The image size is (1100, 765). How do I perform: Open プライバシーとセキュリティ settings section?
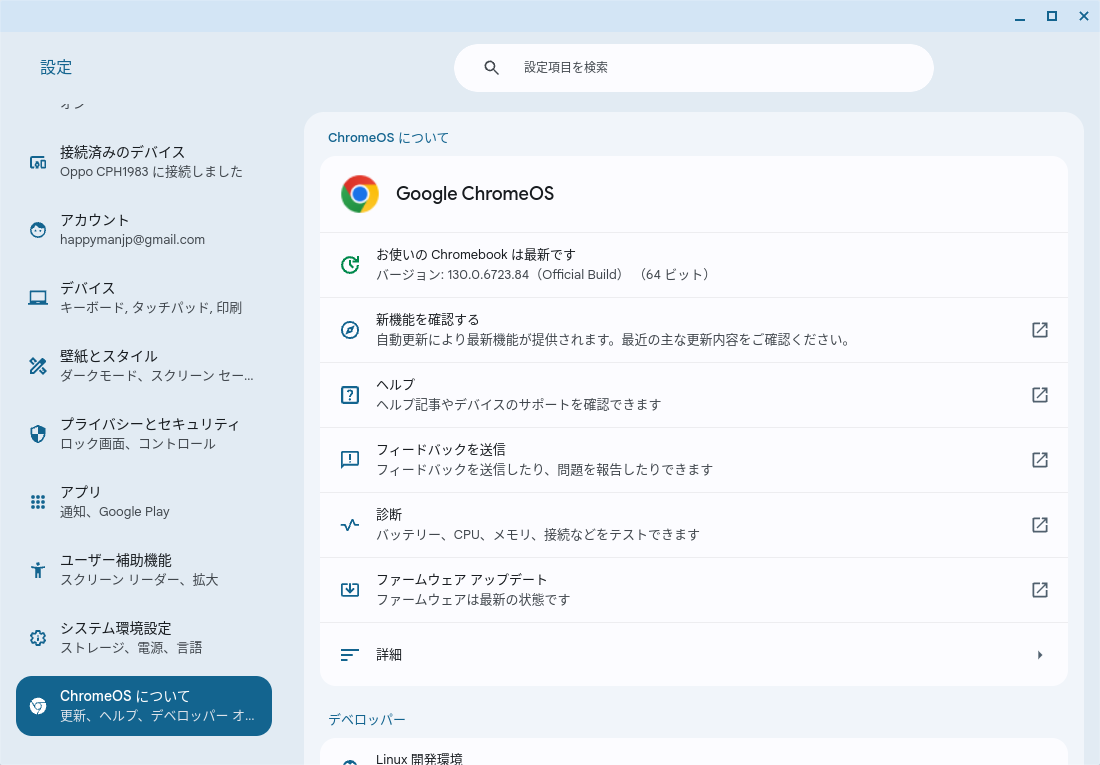pyautogui.click(x=144, y=434)
